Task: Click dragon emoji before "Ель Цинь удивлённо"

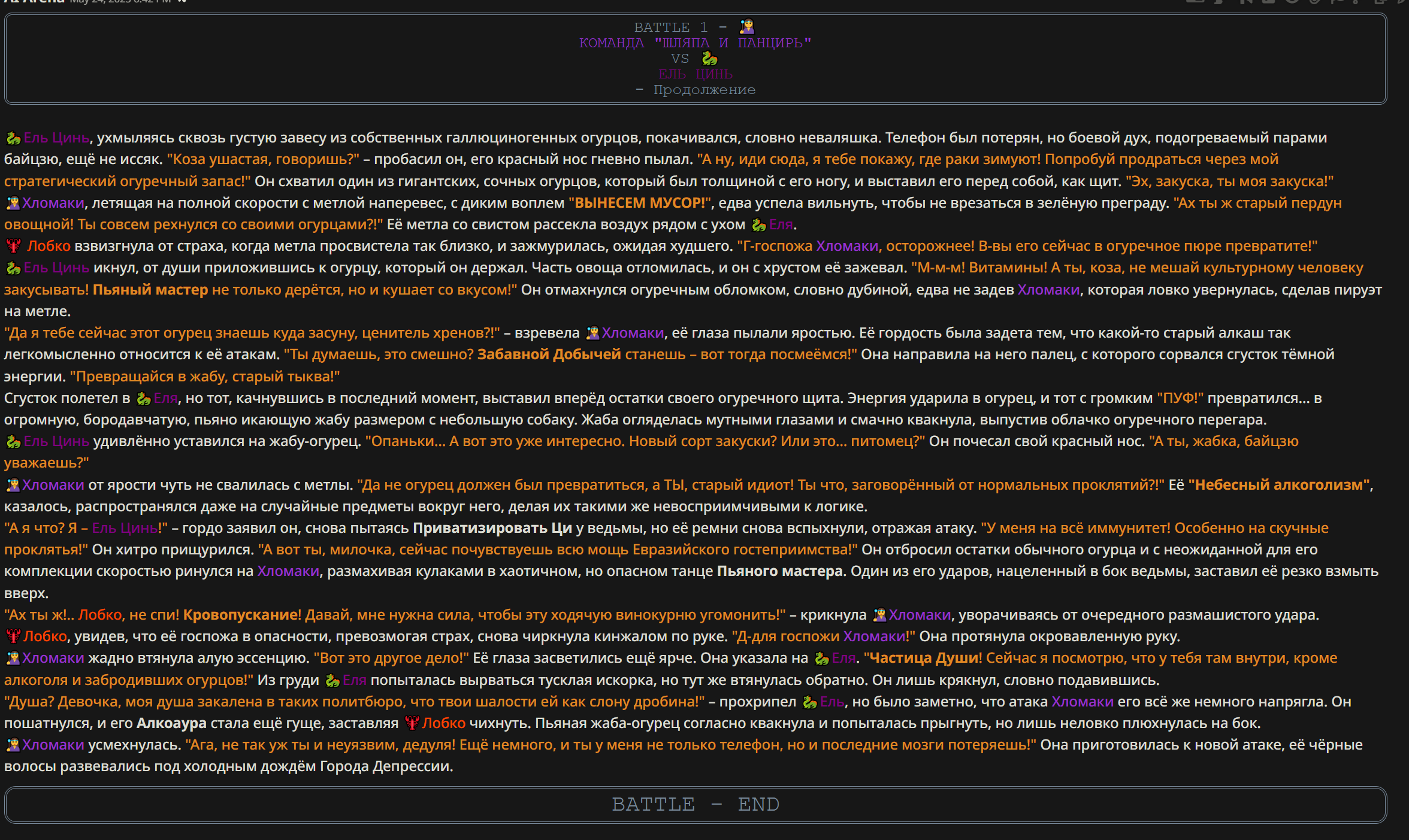Action: [13, 442]
